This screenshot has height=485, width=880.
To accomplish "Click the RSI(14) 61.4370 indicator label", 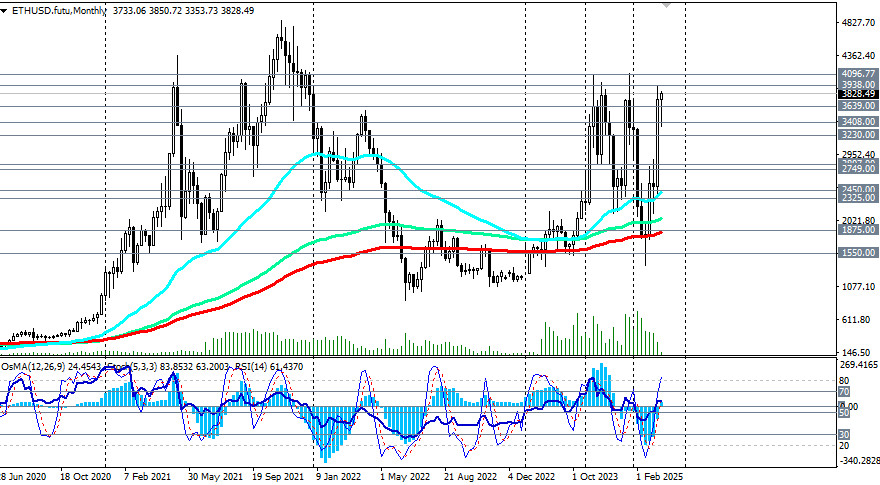I will click(269, 367).
